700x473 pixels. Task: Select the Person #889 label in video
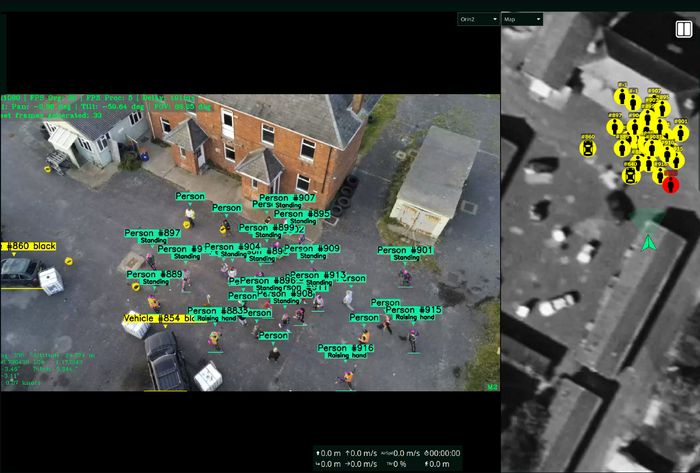point(154,274)
